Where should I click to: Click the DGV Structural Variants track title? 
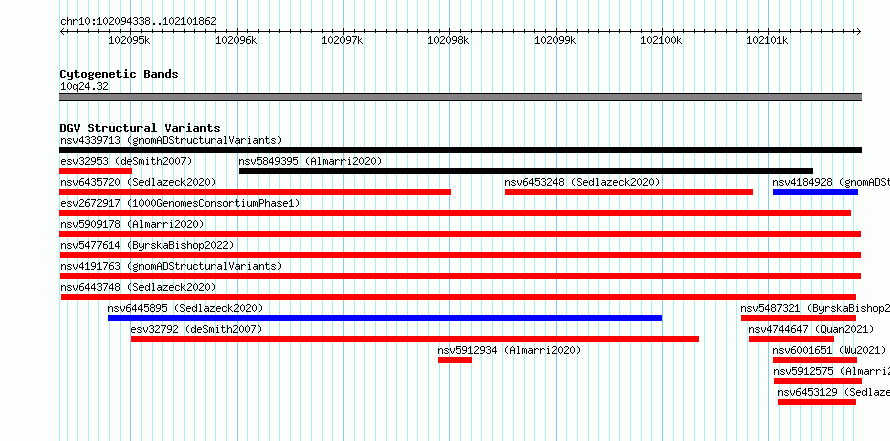point(140,128)
